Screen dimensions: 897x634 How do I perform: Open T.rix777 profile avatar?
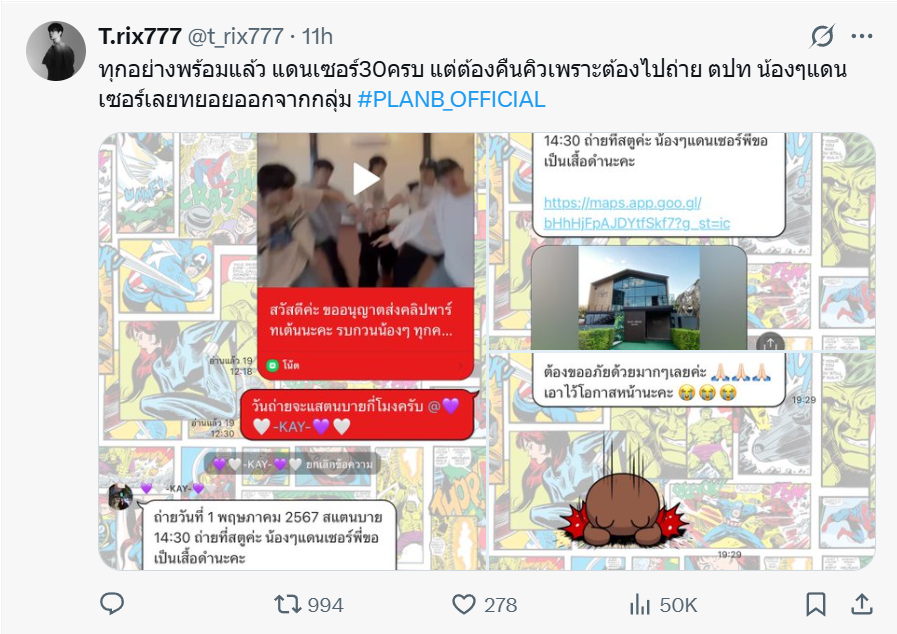tap(56, 51)
